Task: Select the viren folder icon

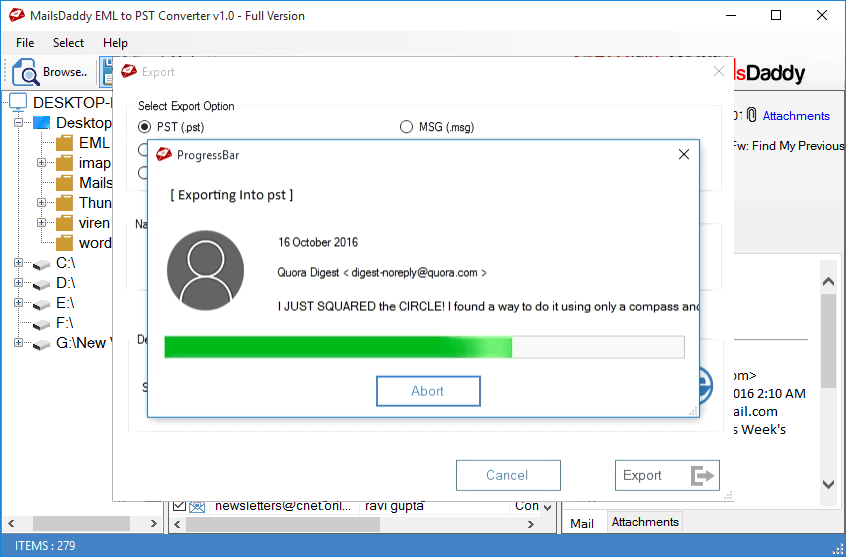Action: (64, 223)
